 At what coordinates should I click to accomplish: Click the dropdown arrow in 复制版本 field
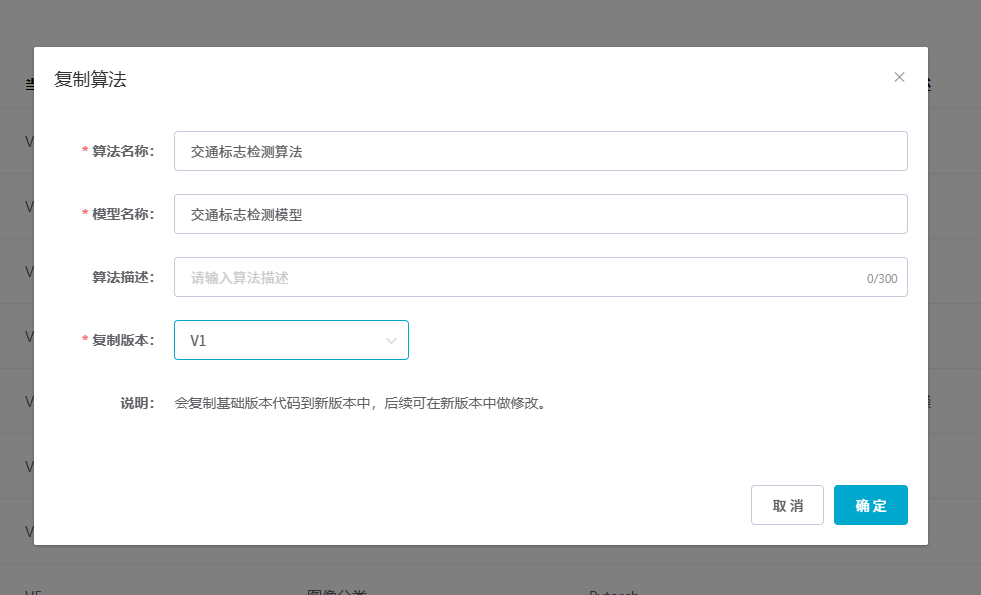[x=391, y=341]
